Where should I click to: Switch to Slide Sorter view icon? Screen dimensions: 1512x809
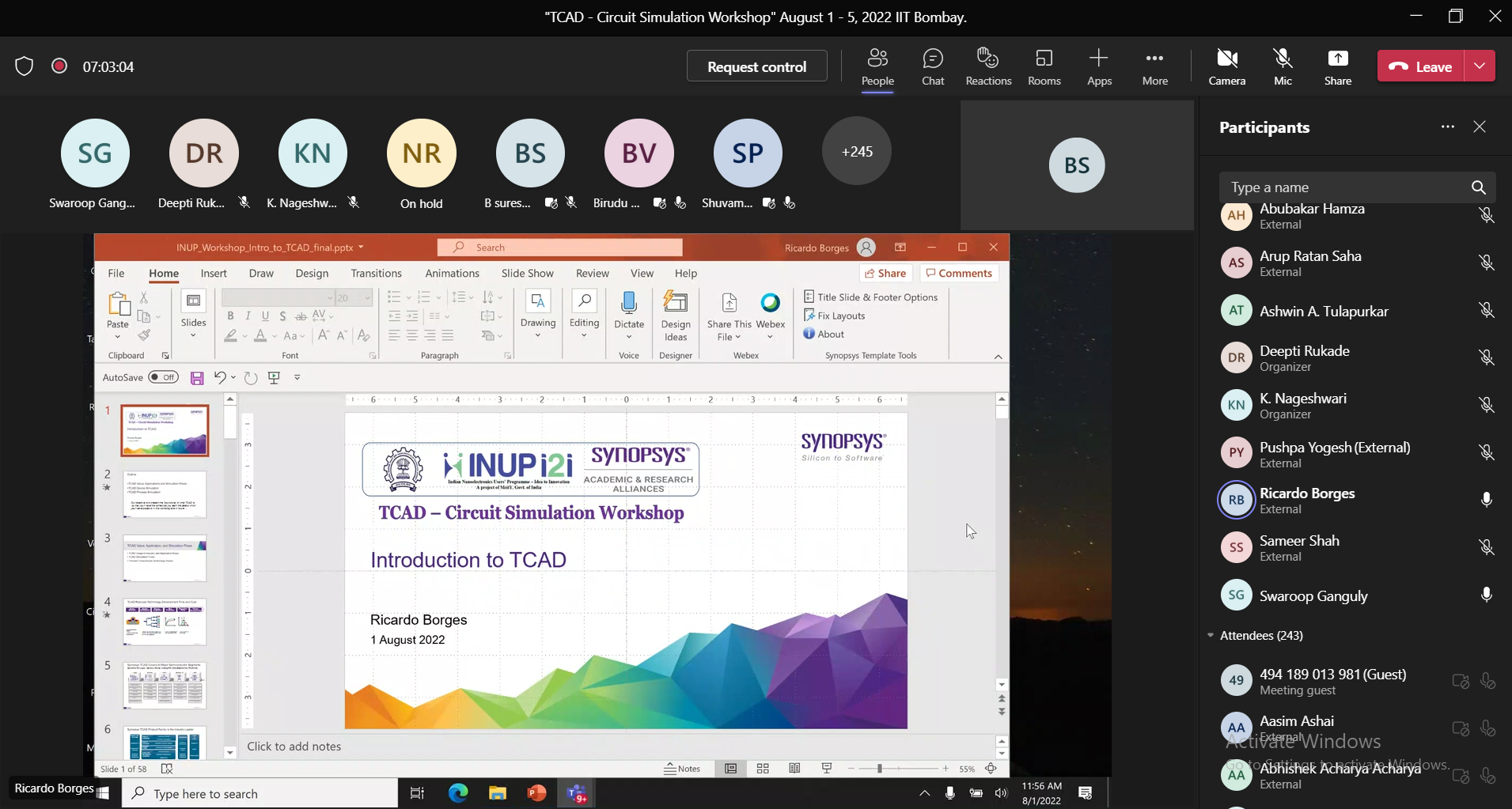[763, 768]
